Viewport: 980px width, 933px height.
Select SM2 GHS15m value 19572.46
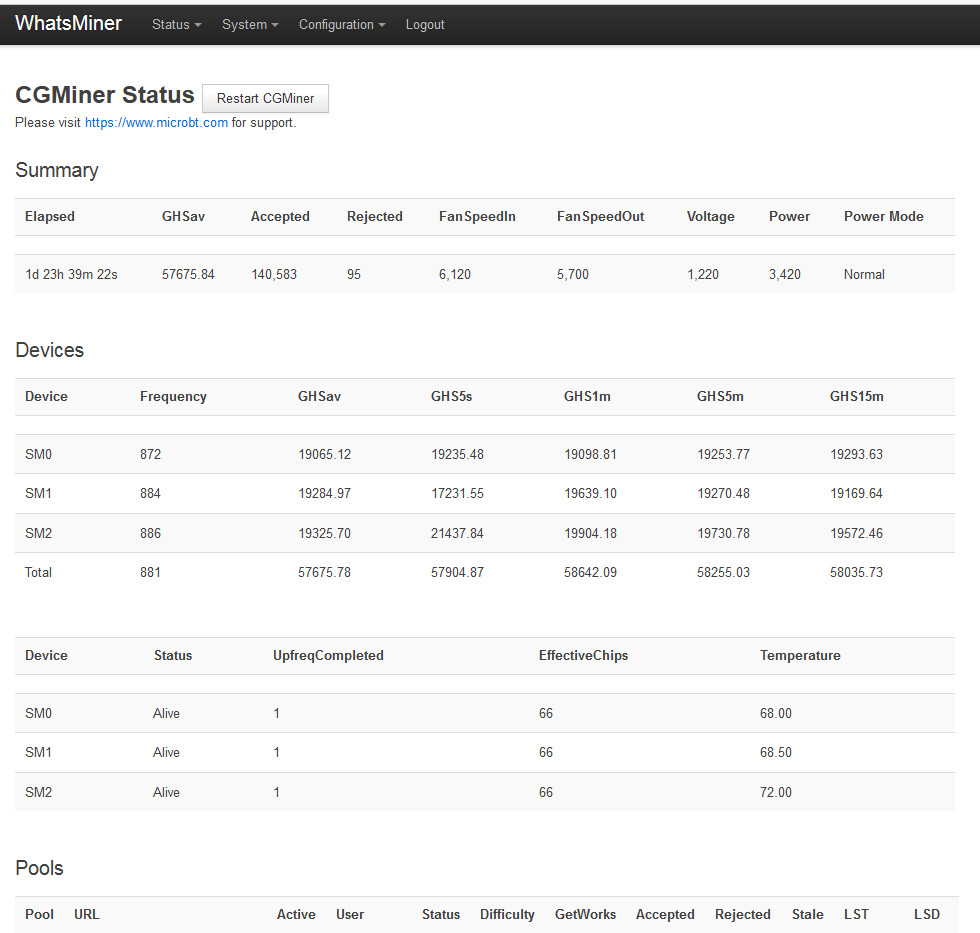tap(856, 533)
